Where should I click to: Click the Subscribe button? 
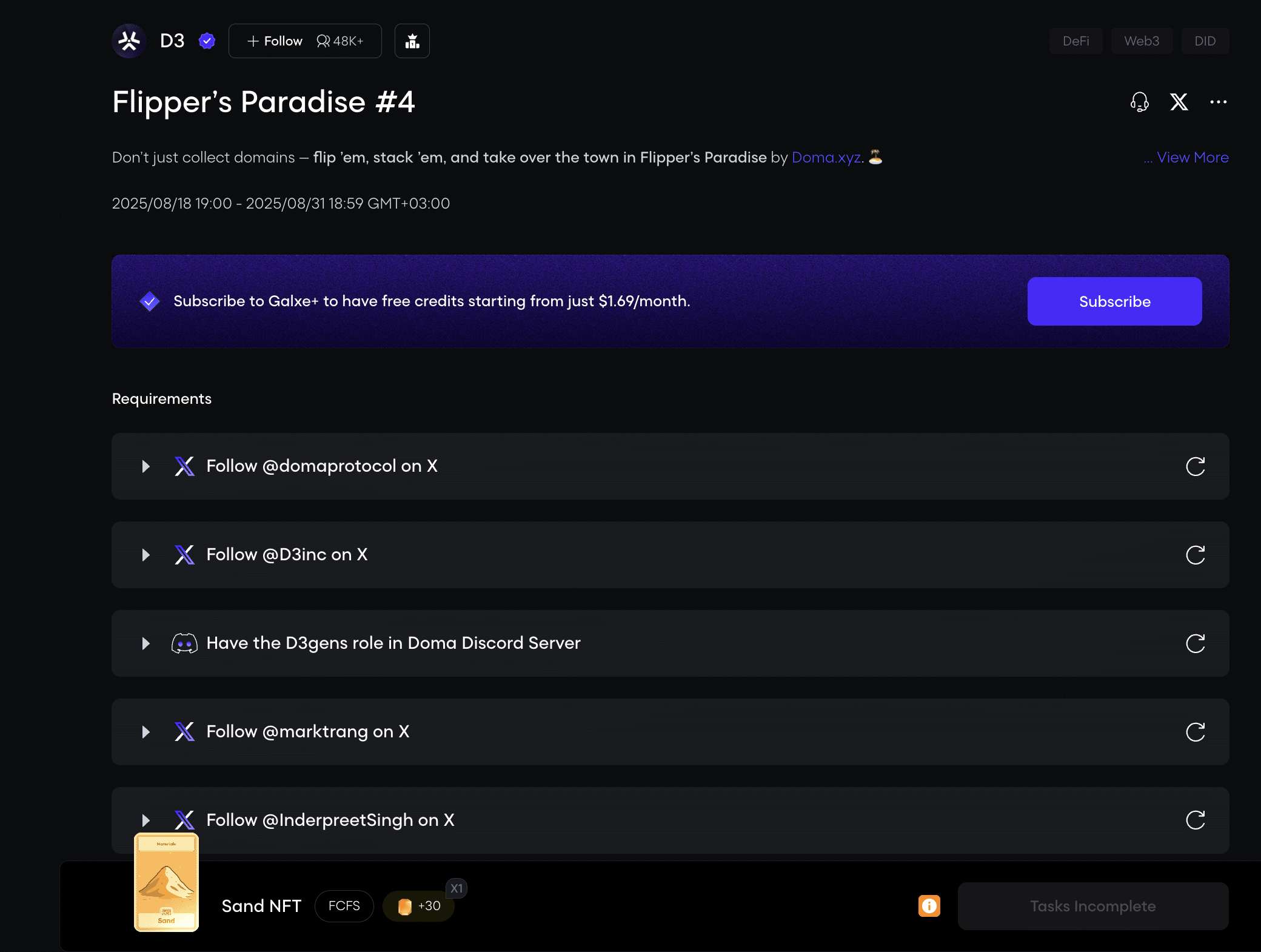click(1114, 301)
